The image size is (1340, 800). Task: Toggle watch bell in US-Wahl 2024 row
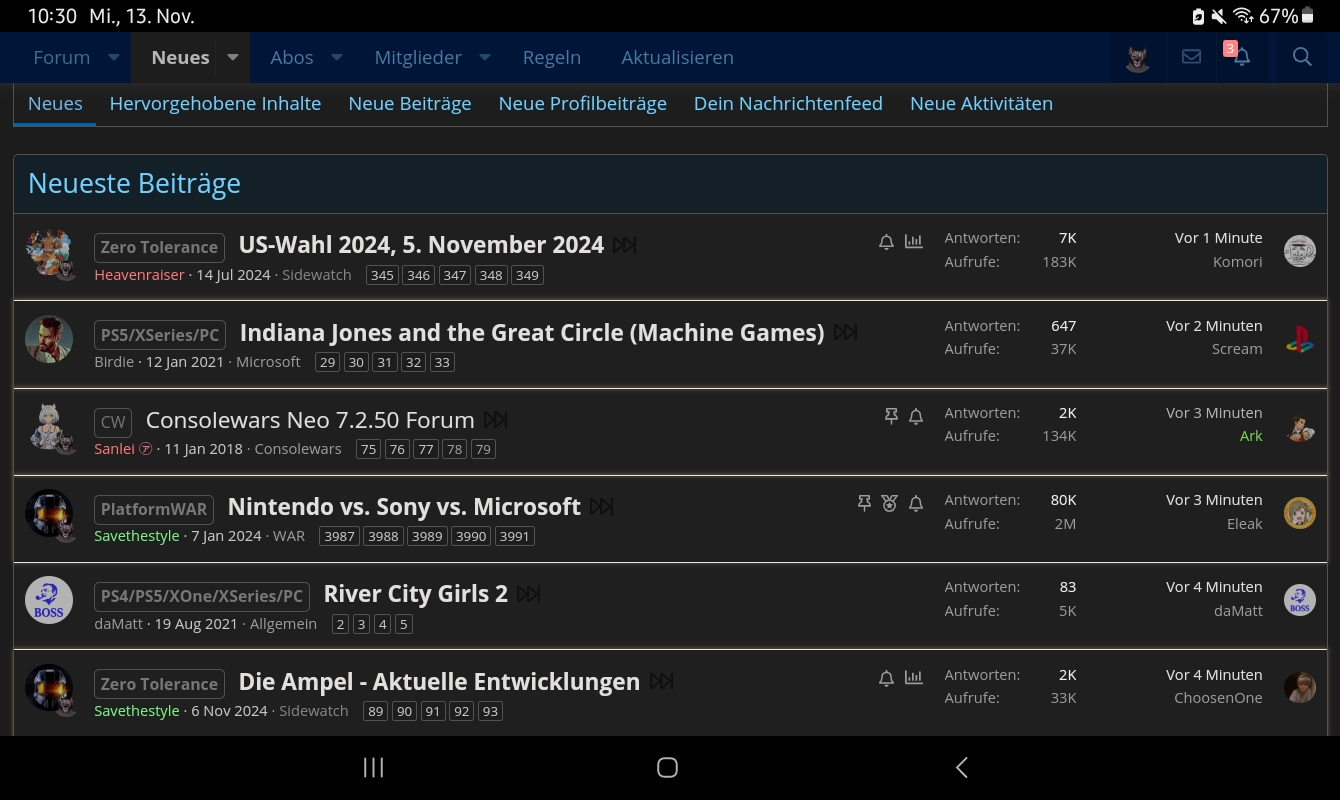886,241
